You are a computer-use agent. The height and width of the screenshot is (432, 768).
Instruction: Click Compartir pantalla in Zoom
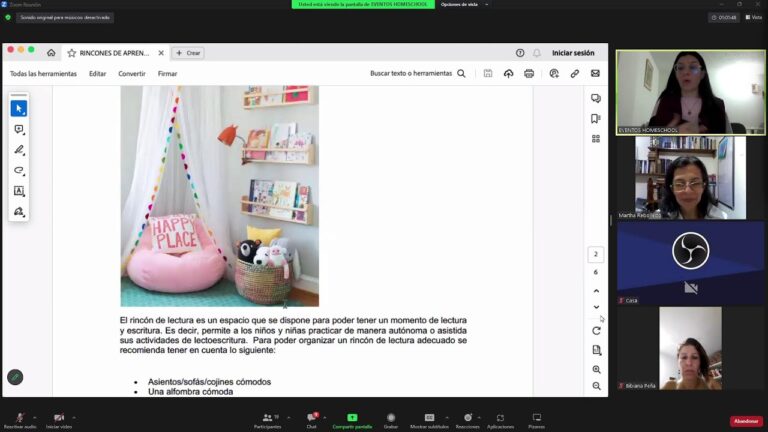click(352, 420)
